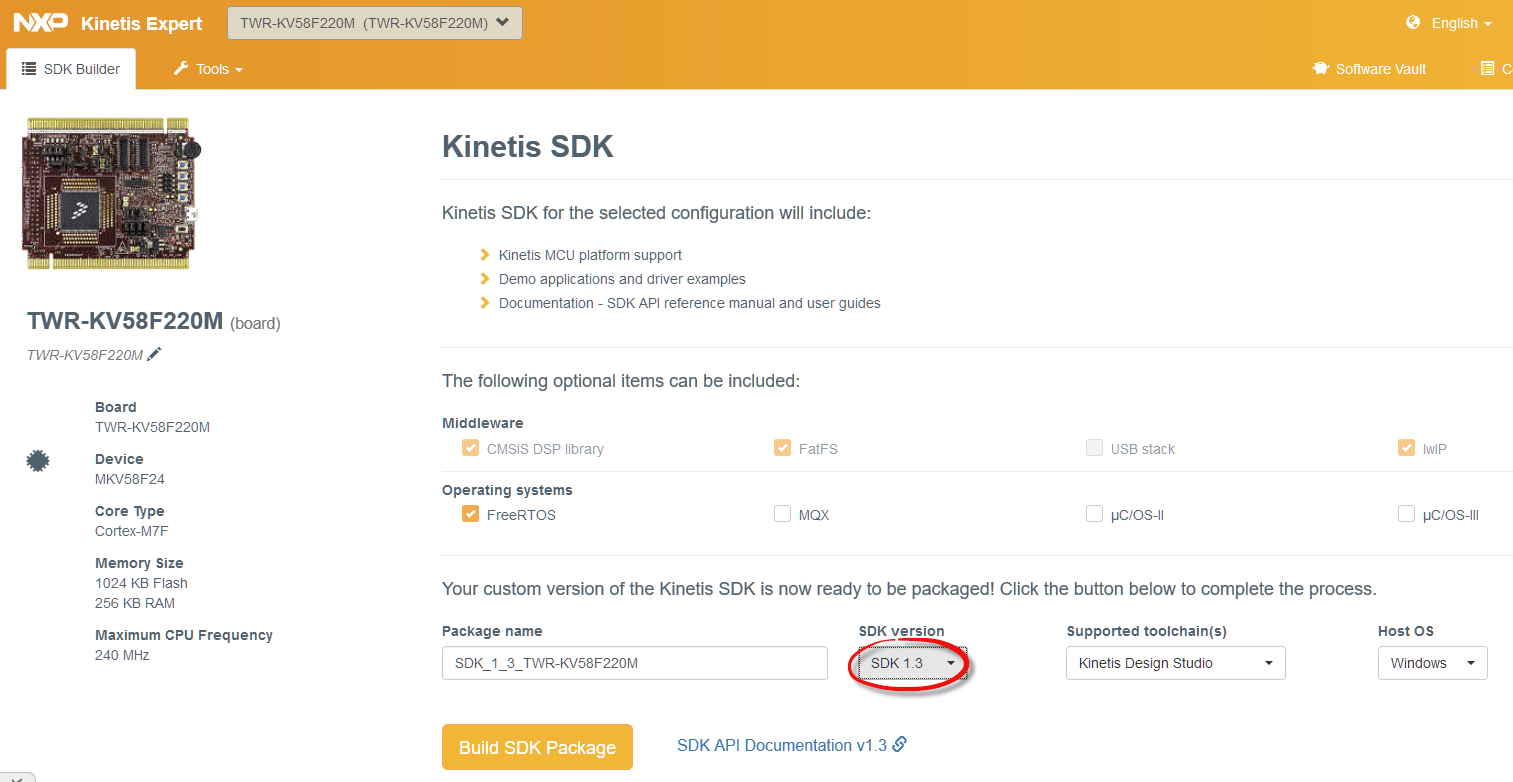Click the pencil edit icon beside TWR-KV58F220M

(x=154, y=354)
